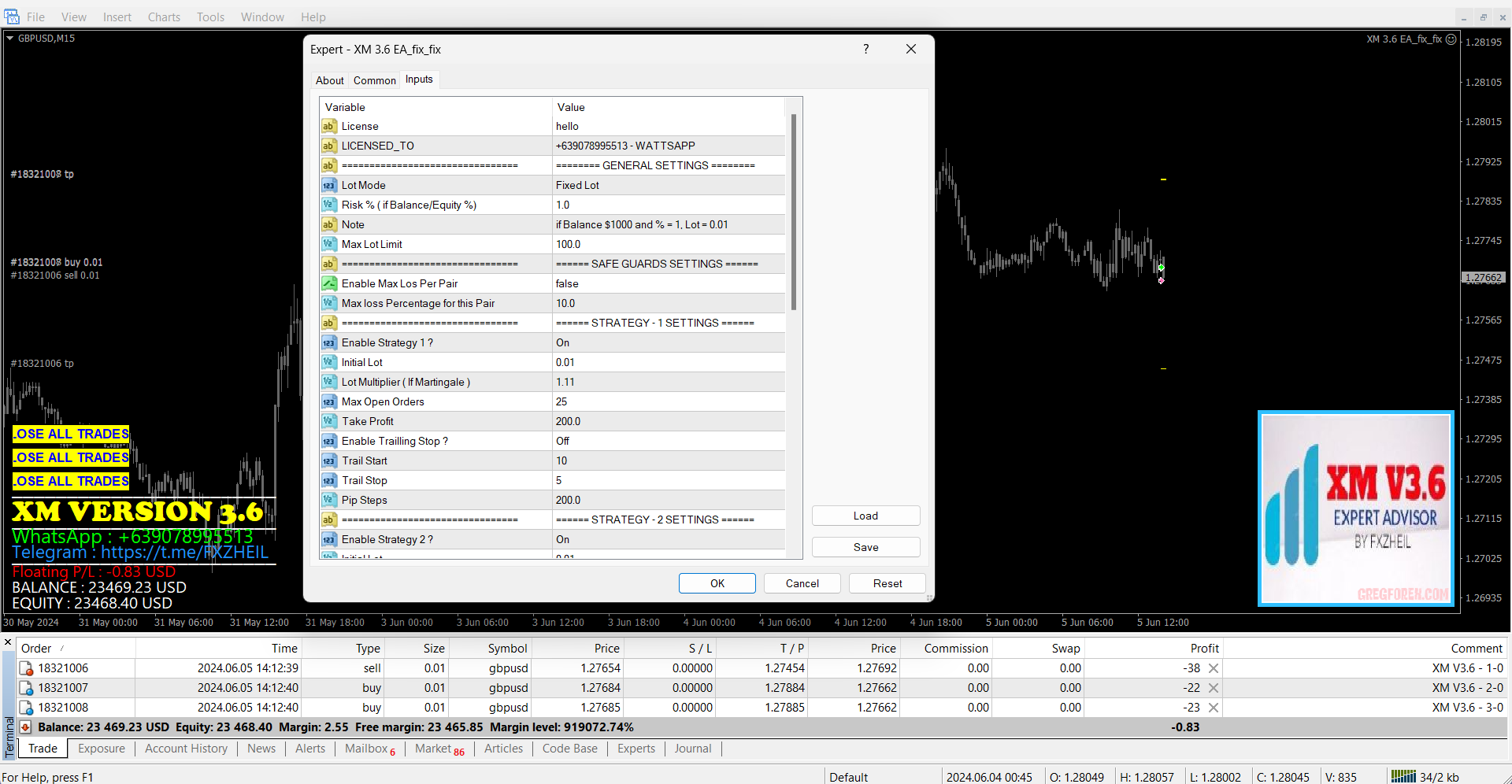Click the X icon on order 18321008
This screenshot has width=1512, height=784.
coord(1214,708)
